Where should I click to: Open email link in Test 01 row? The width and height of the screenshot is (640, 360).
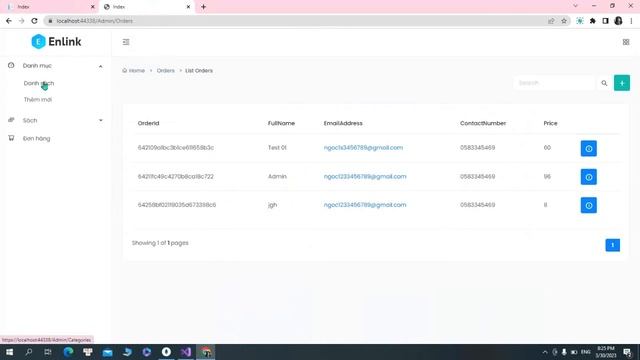coord(363,148)
